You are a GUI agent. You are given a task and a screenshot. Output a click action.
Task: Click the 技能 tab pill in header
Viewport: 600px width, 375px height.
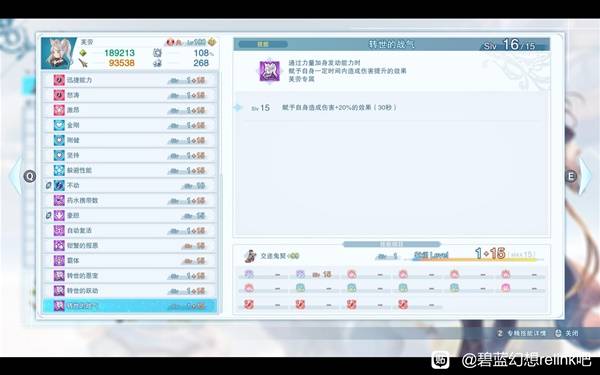263,44
